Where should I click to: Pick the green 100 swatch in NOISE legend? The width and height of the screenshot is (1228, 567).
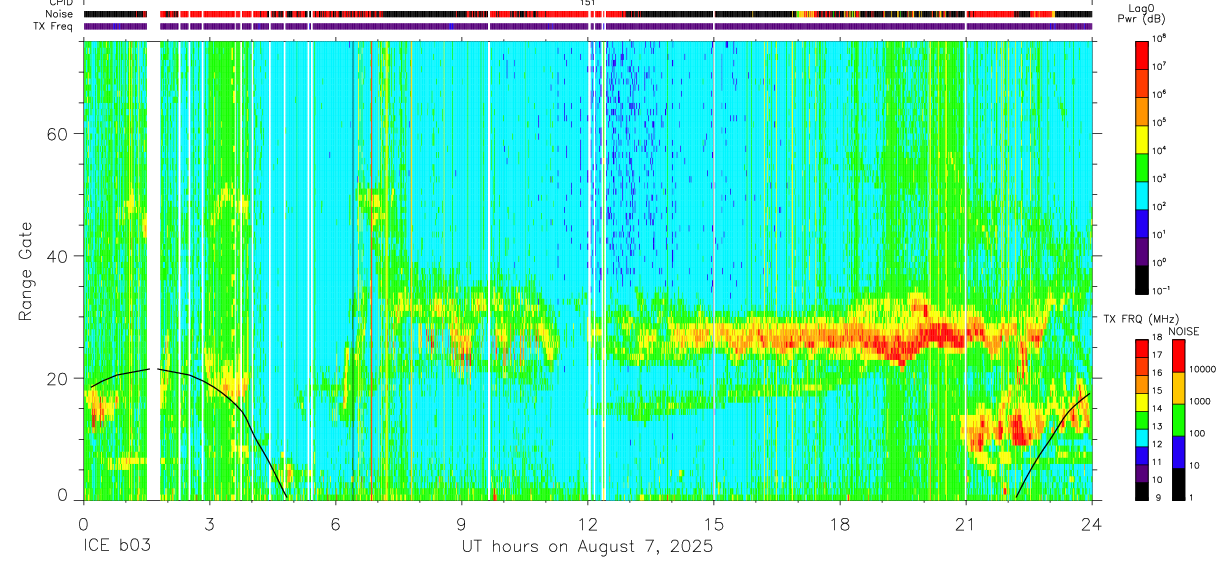click(x=1179, y=419)
